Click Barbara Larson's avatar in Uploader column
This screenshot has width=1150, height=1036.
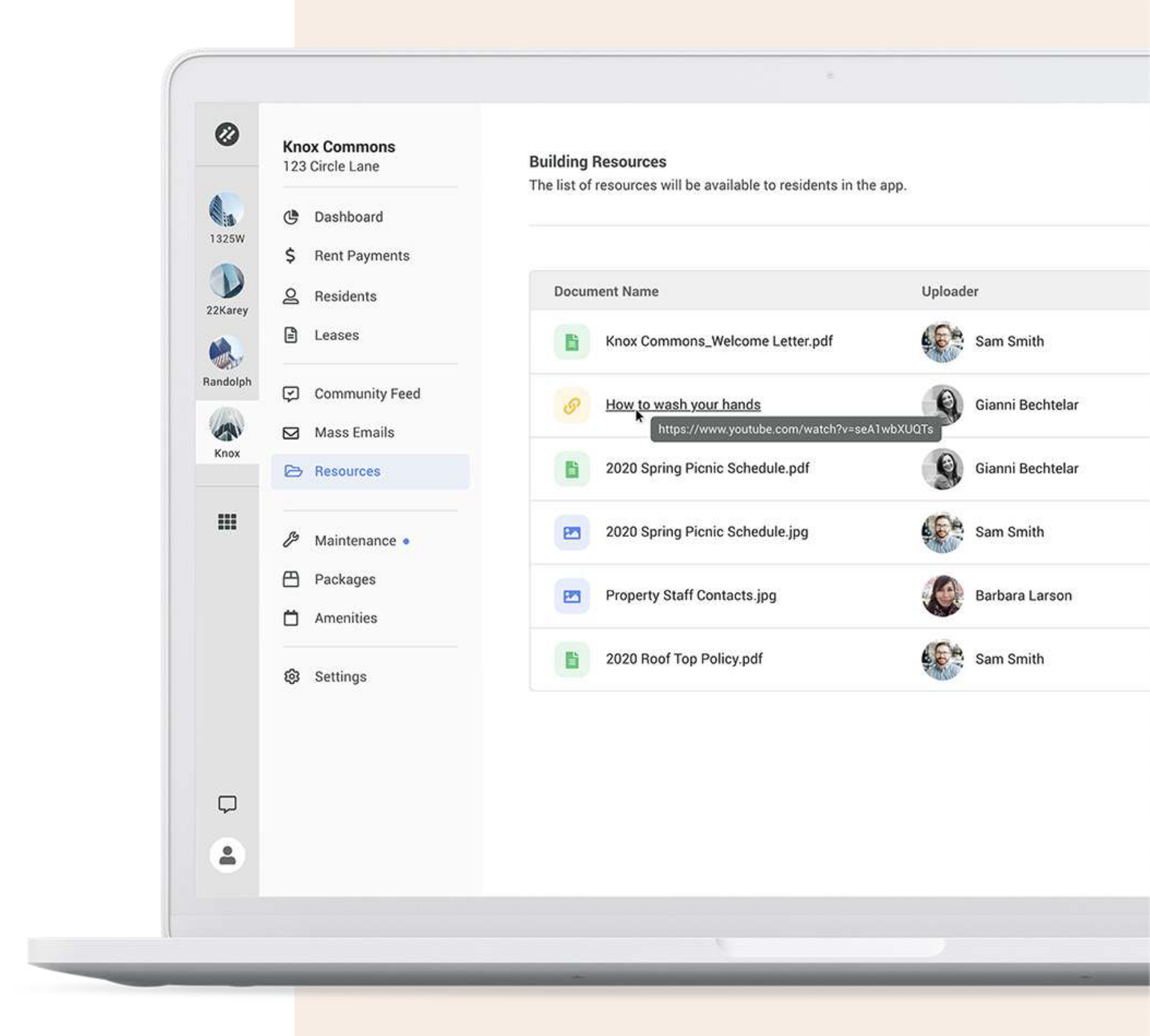[x=942, y=596]
